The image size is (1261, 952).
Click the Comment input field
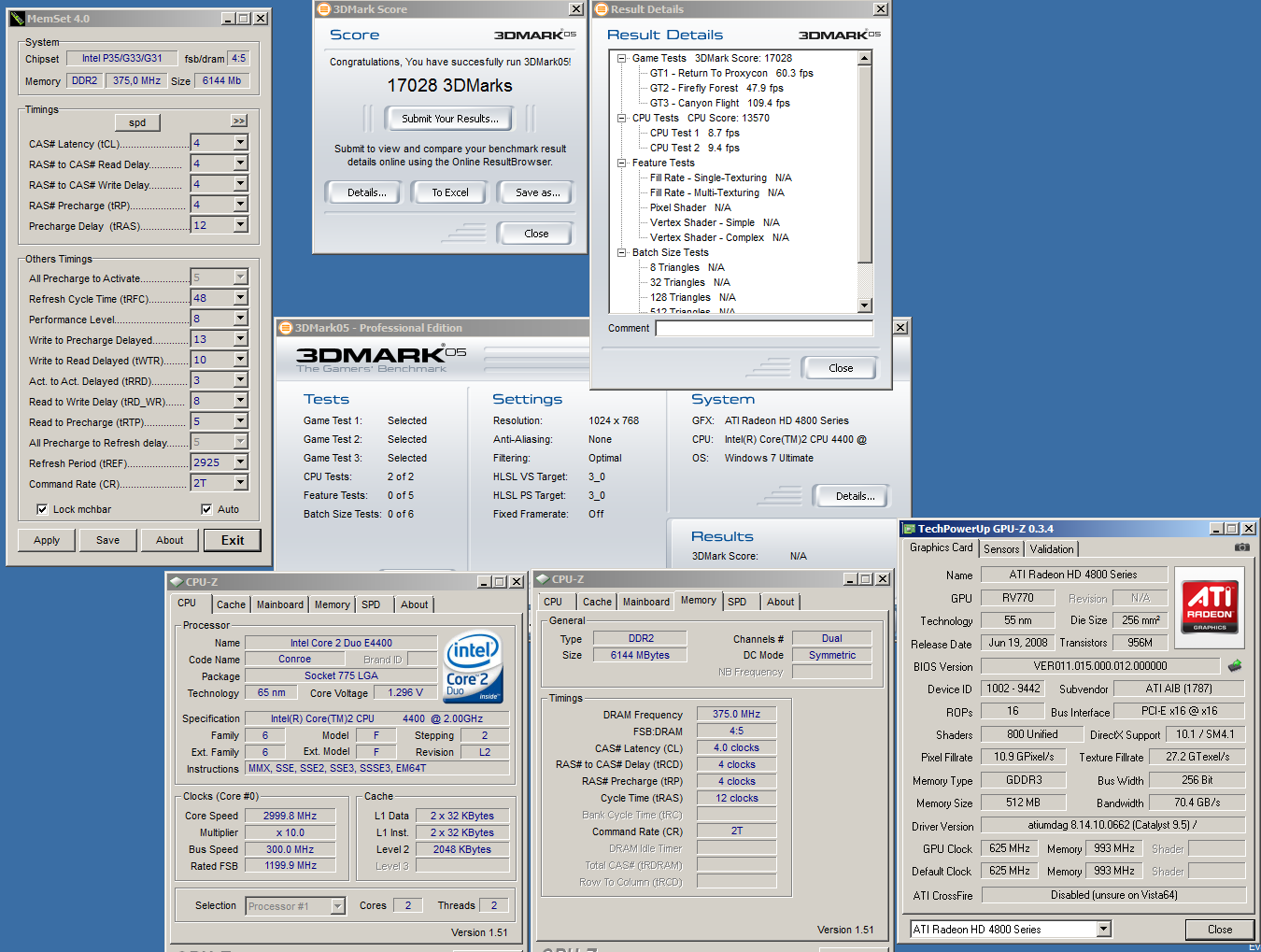pyautogui.click(x=764, y=328)
